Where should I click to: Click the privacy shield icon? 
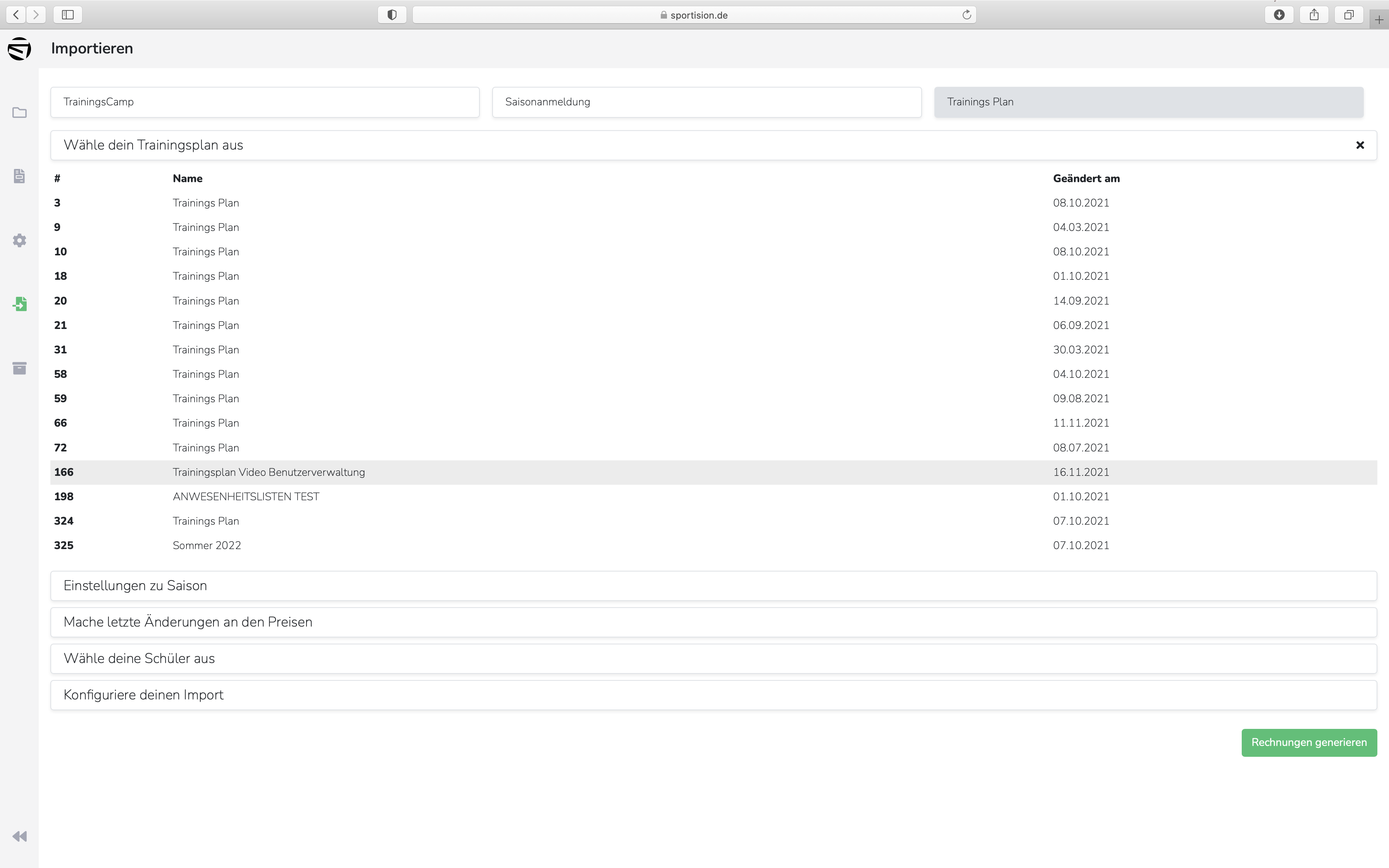pyautogui.click(x=392, y=14)
